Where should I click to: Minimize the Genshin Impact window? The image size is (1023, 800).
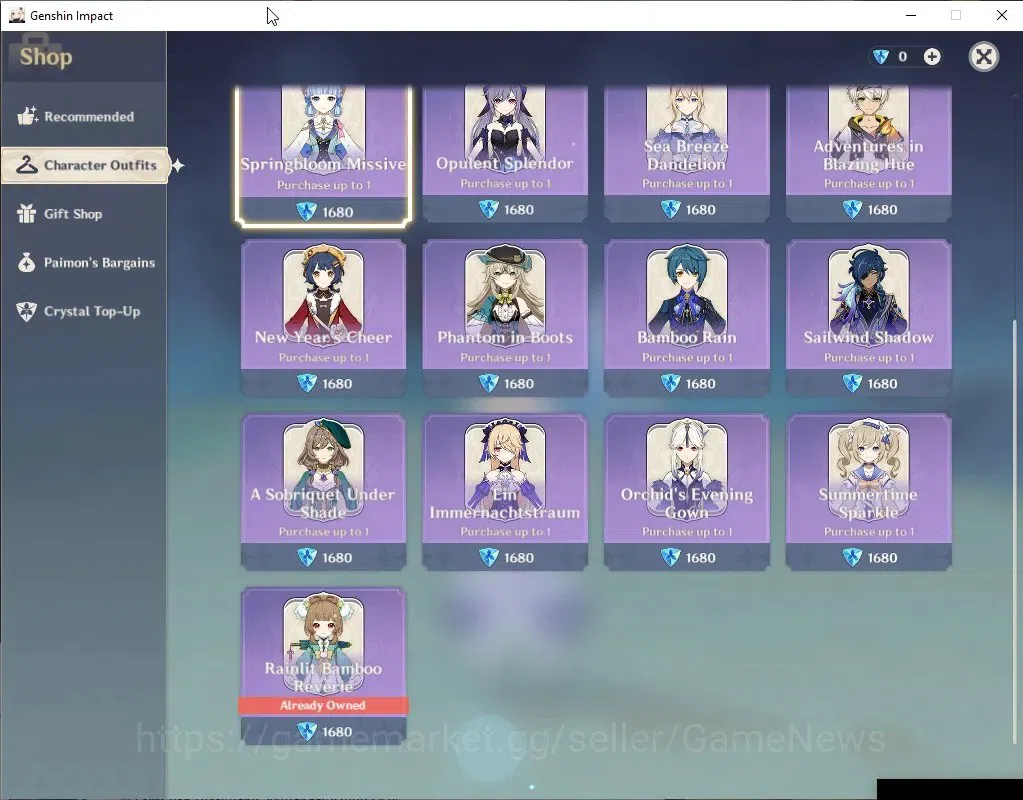tap(911, 15)
